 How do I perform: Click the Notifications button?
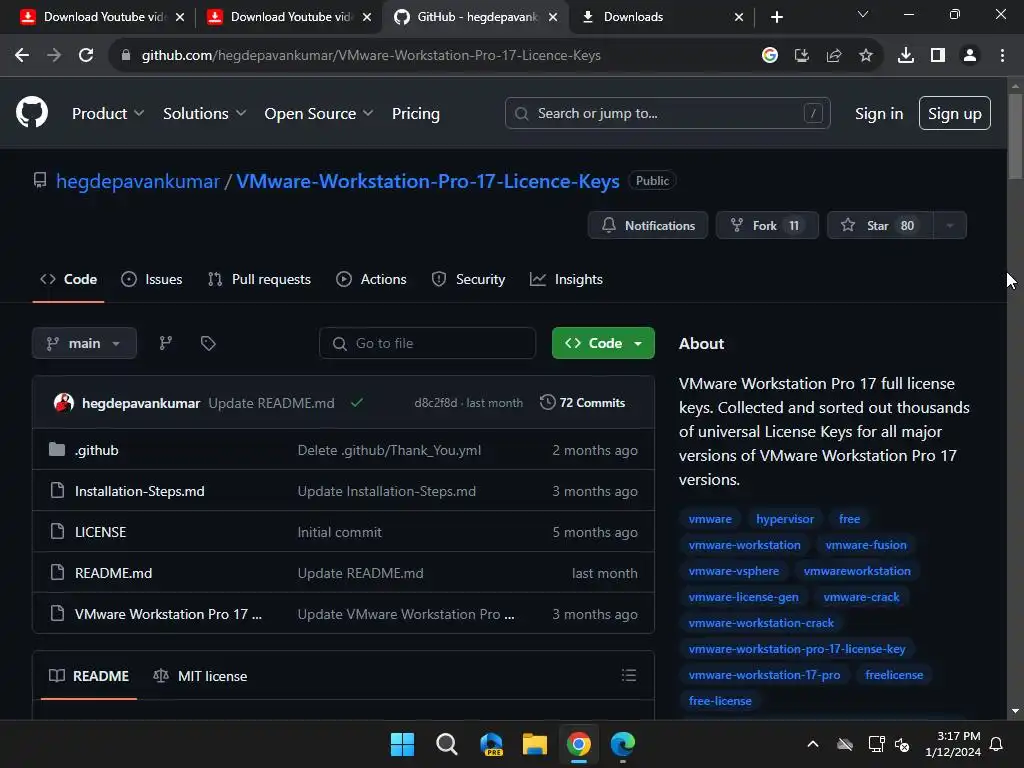coord(648,225)
